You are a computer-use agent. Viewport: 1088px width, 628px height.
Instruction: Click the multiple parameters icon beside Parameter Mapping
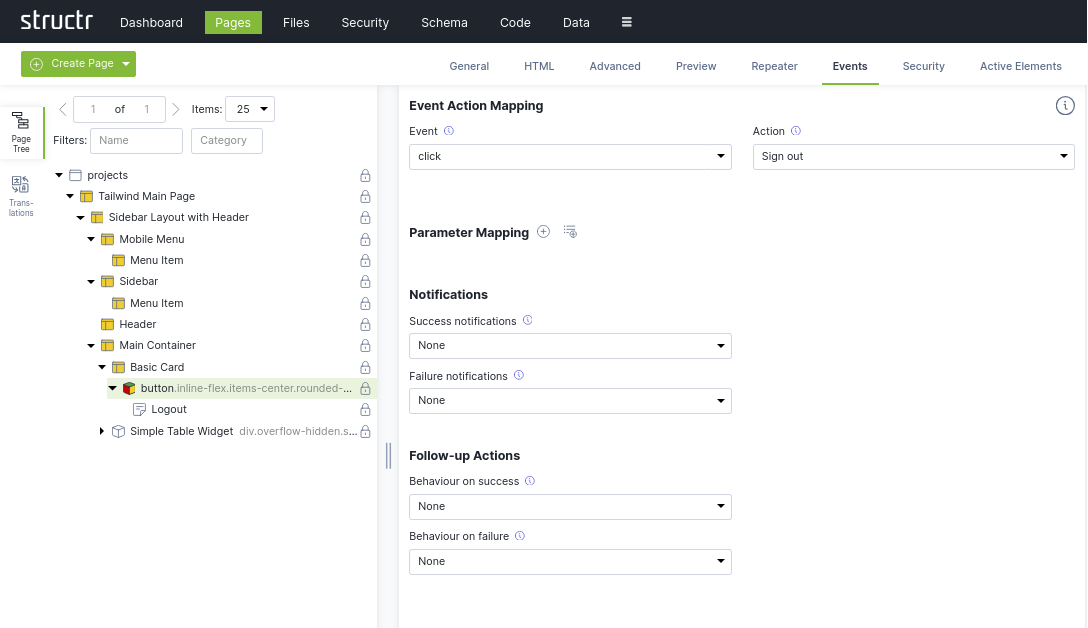click(570, 232)
